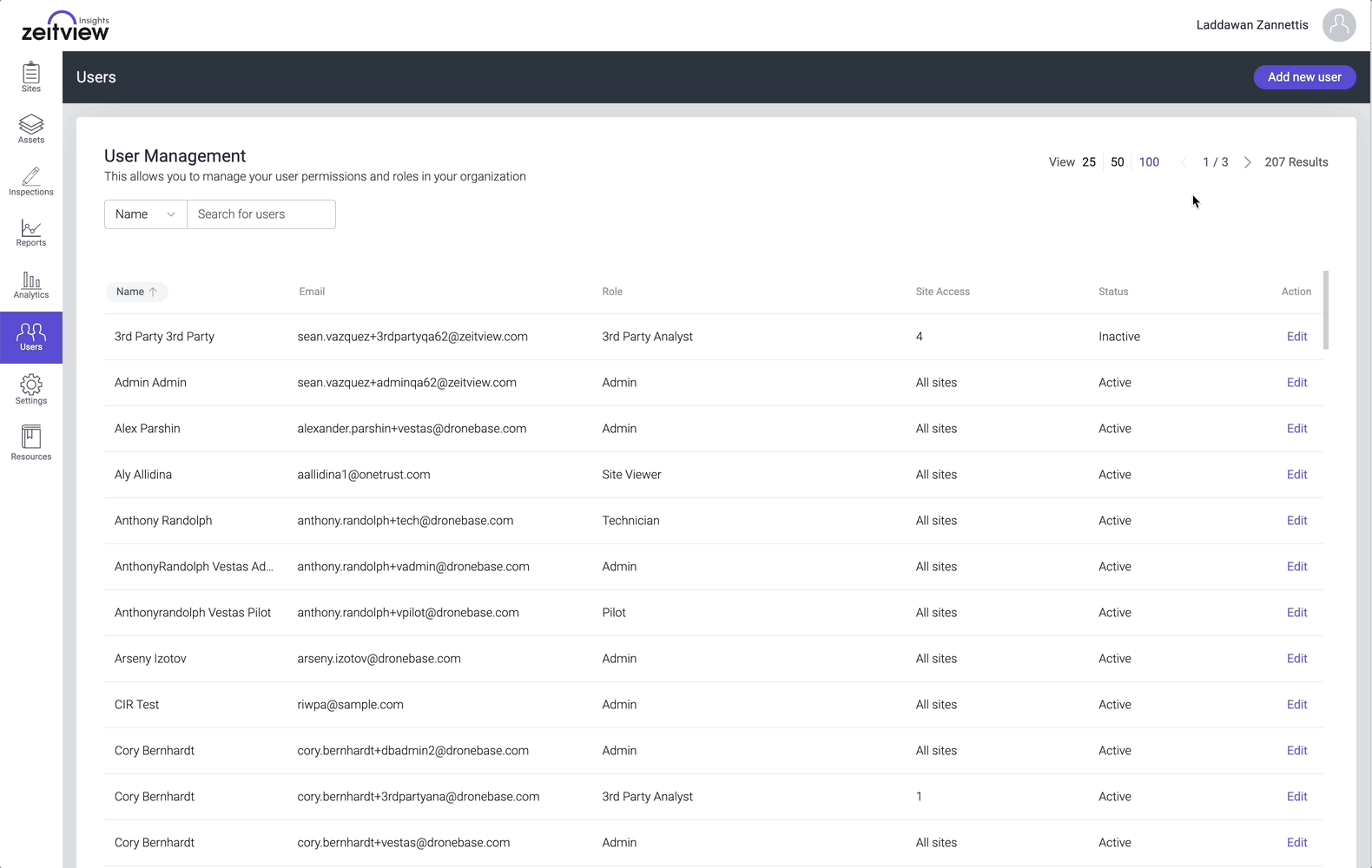Click the Site Access column header

[942, 292]
